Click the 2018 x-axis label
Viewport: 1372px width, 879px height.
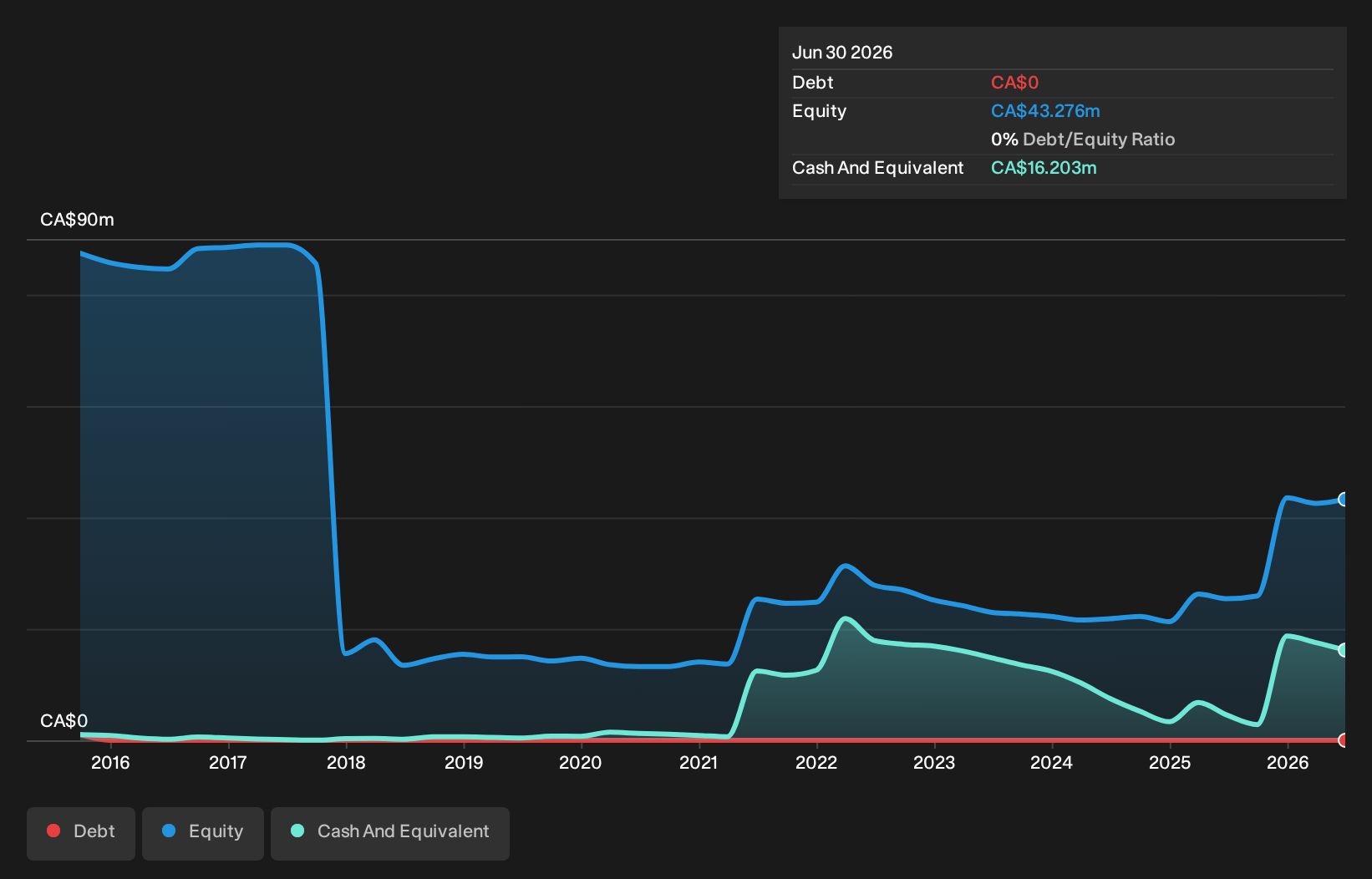tap(346, 763)
